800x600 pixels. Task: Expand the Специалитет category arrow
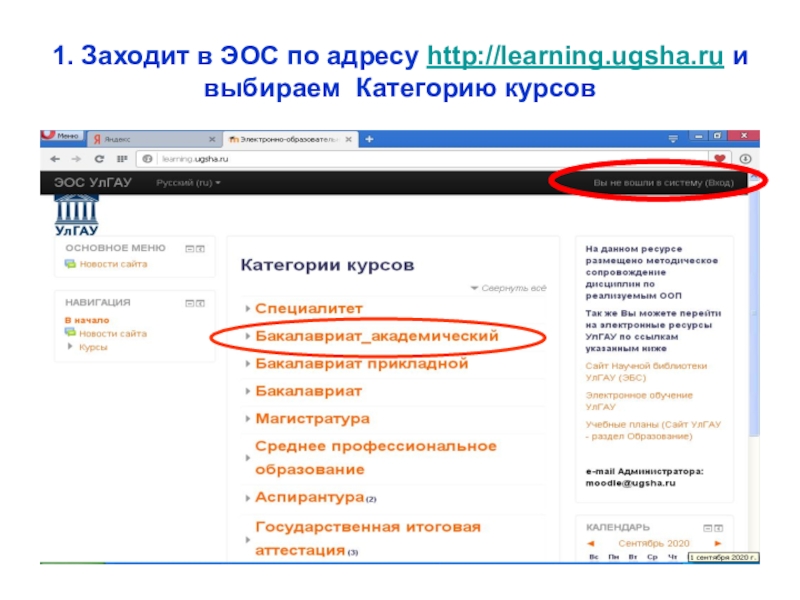(247, 308)
